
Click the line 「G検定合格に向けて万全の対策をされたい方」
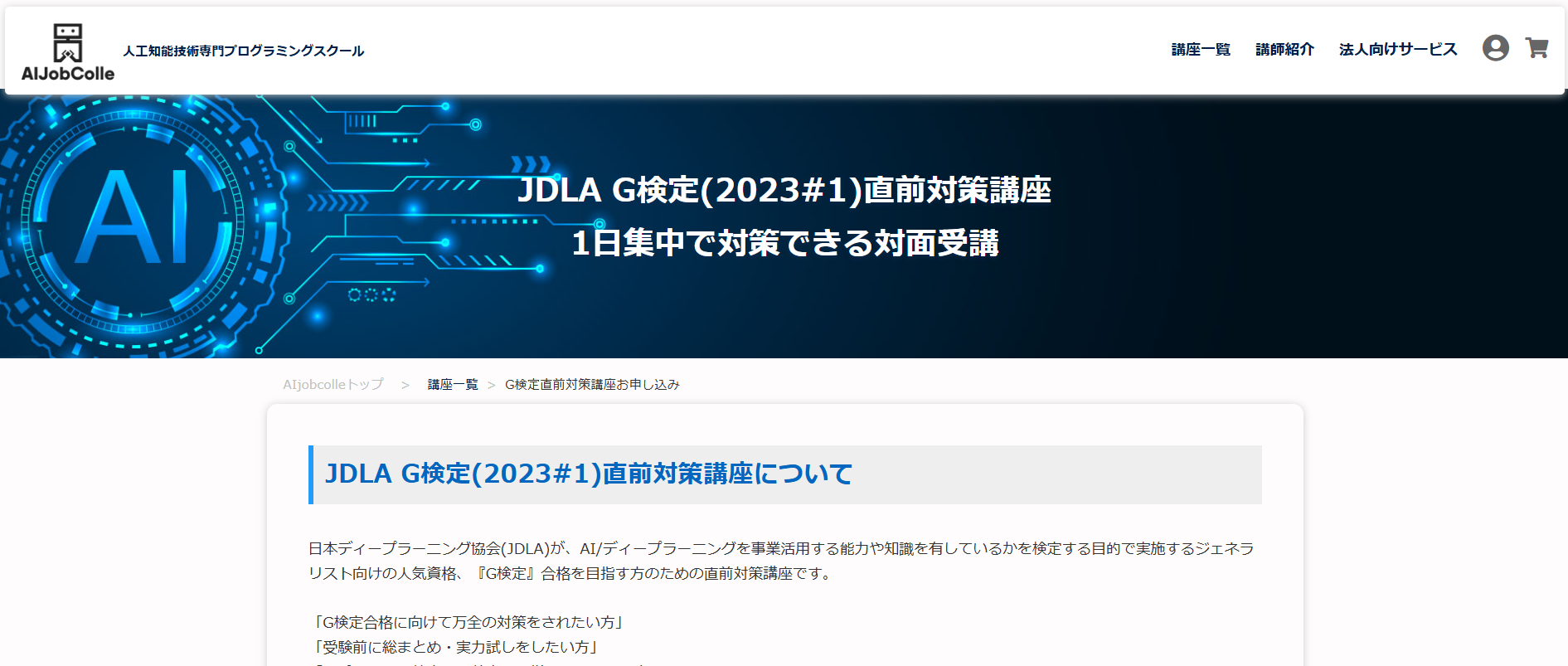468,622
